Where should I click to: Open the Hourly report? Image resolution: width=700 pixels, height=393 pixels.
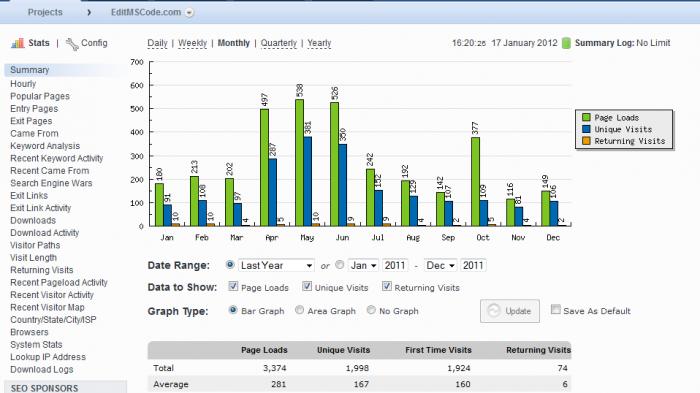coord(23,84)
